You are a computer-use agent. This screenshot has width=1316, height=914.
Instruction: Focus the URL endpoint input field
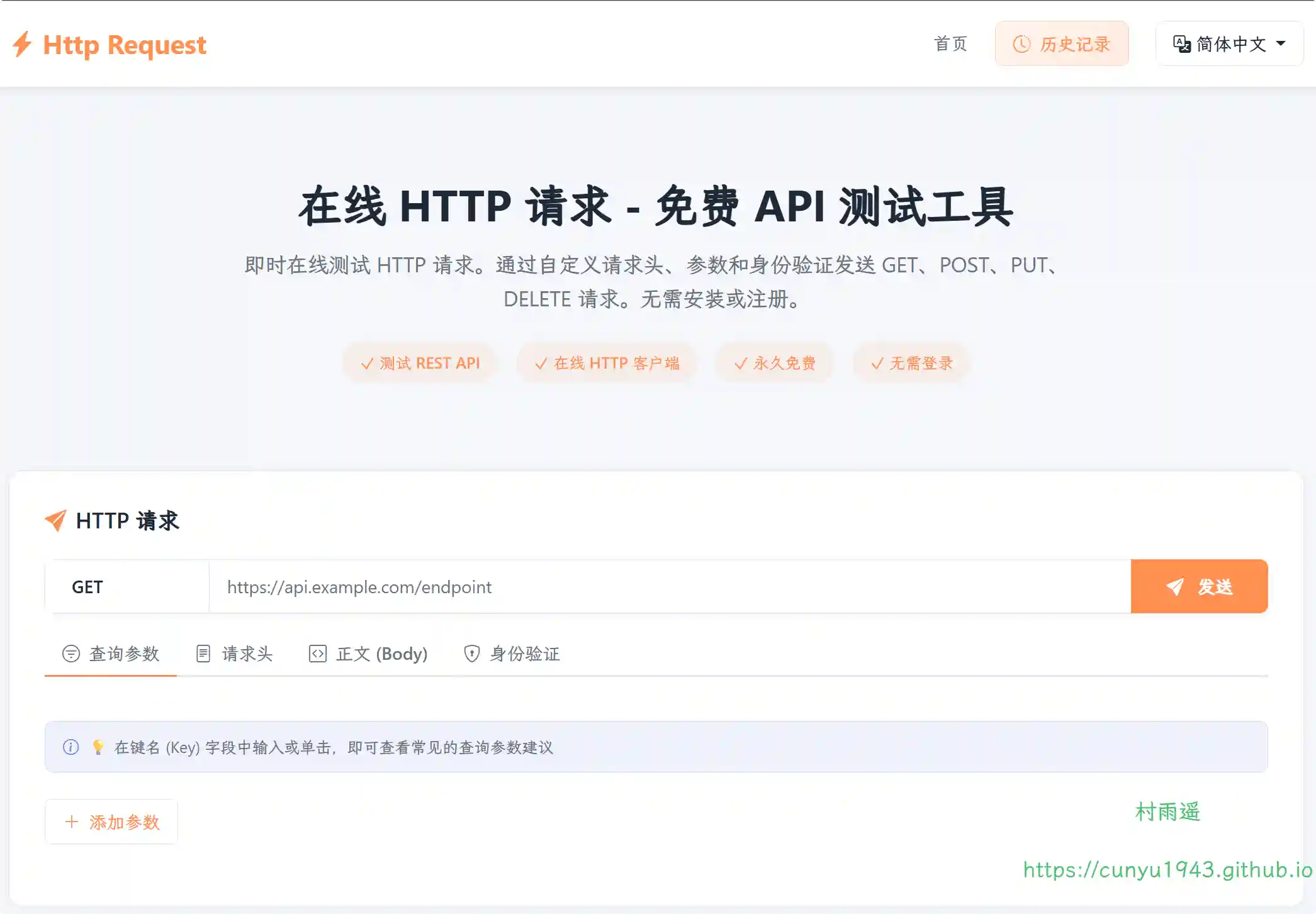pyautogui.click(x=669, y=586)
